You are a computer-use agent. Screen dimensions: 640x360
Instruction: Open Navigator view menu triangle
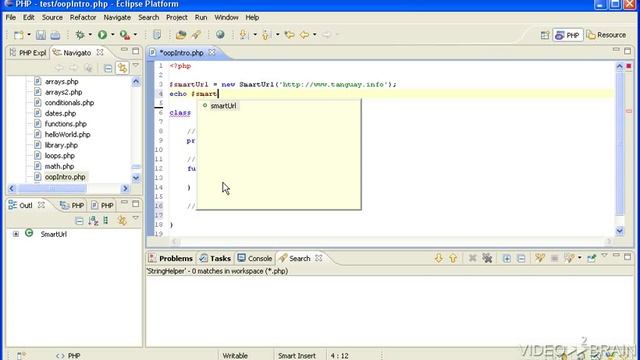coord(136,66)
